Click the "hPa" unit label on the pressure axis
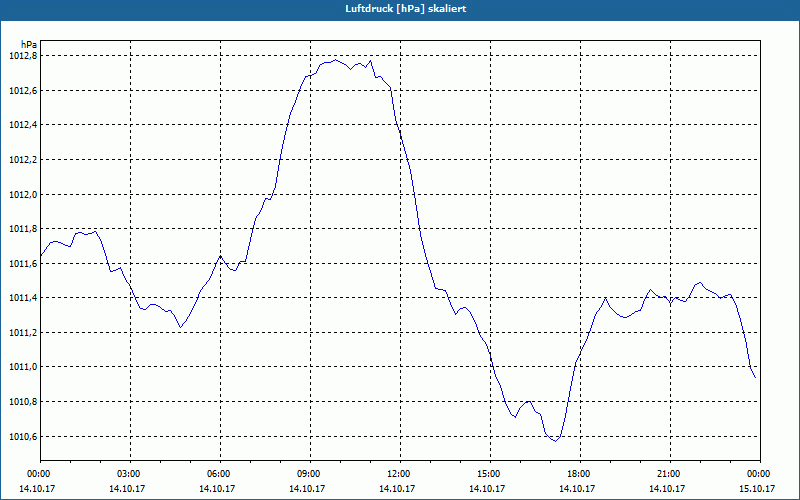 [29, 45]
